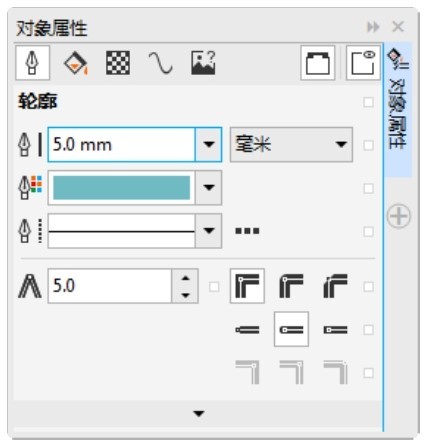Select the beveled corners join icon
Screen dimensions: 425x446
pyautogui.click(x=335, y=286)
